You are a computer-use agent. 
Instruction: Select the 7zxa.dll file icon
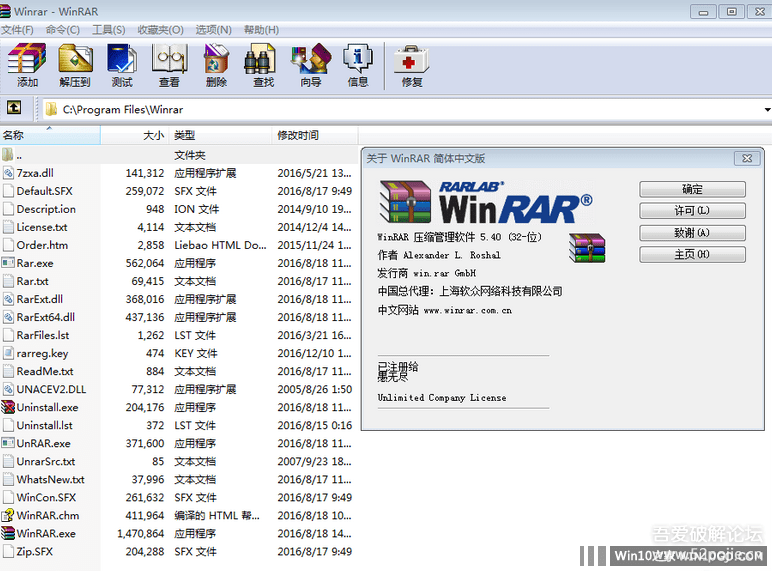(8, 173)
